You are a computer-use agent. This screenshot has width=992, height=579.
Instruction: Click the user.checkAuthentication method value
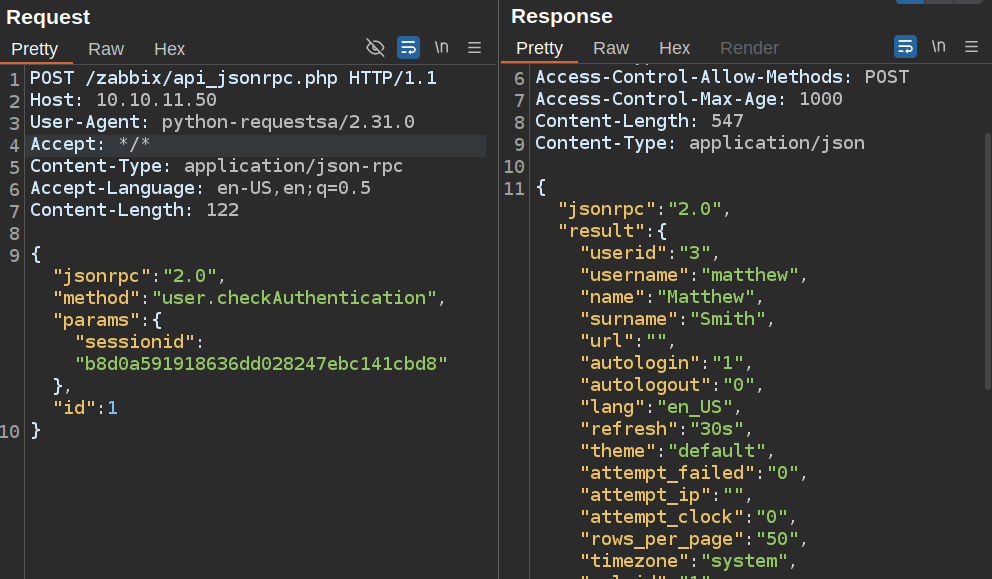click(294, 297)
